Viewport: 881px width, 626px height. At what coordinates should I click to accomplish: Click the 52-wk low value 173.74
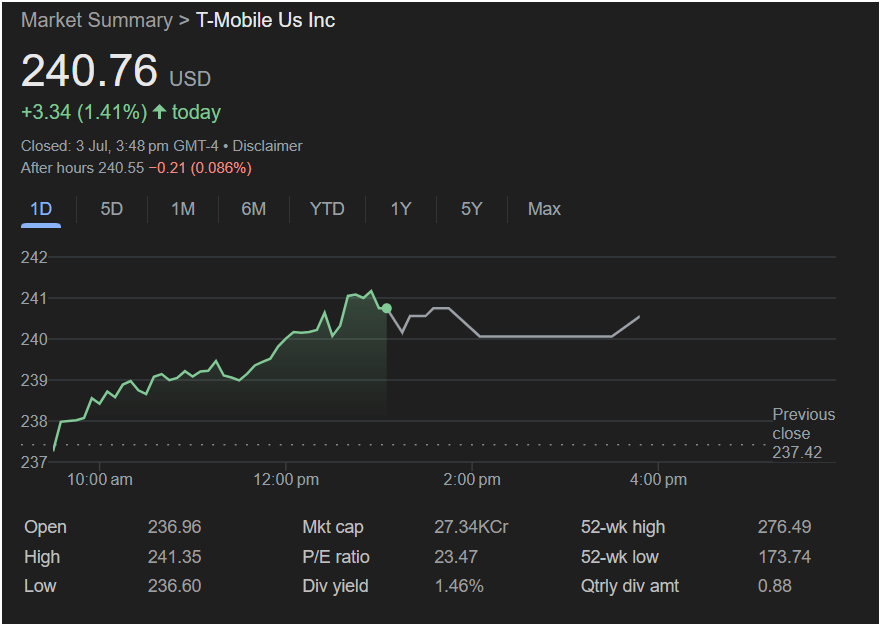pos(784,557)
